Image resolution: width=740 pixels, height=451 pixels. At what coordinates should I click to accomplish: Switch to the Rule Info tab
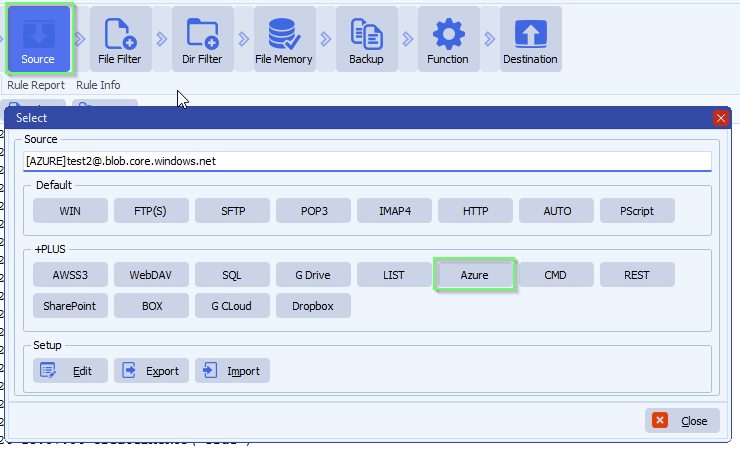98,85
